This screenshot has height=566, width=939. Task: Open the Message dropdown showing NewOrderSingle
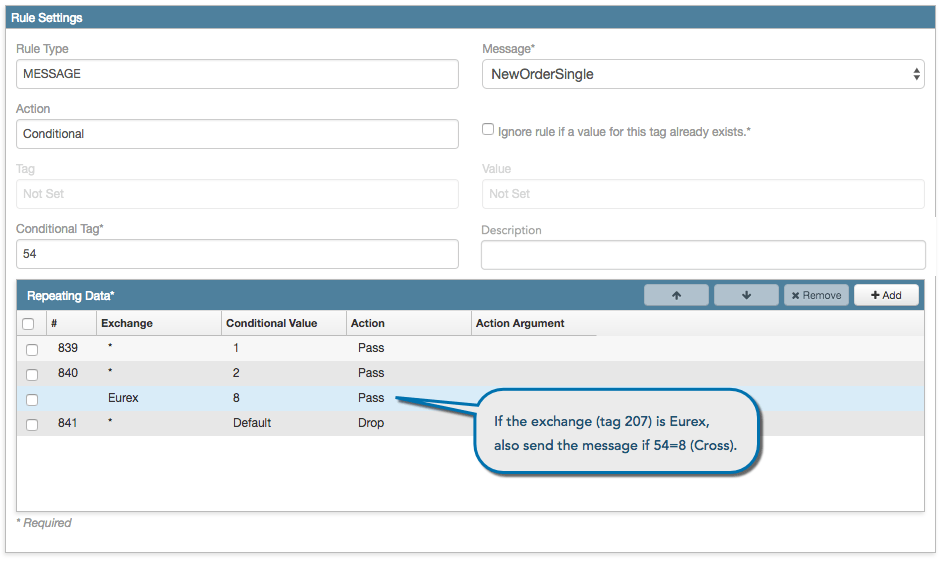[703, 74]
